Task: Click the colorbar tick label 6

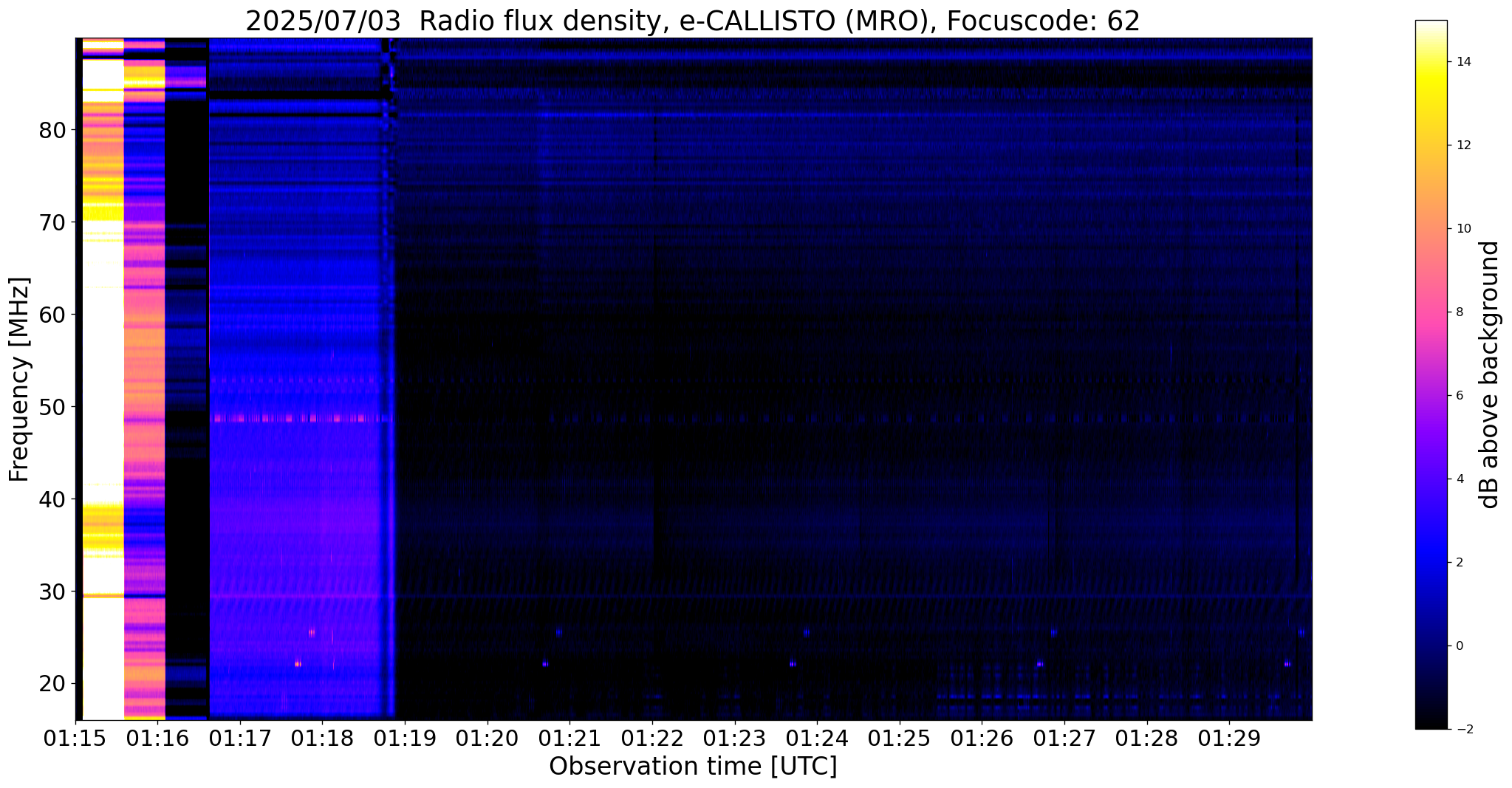Action: tap(1459, 396)
